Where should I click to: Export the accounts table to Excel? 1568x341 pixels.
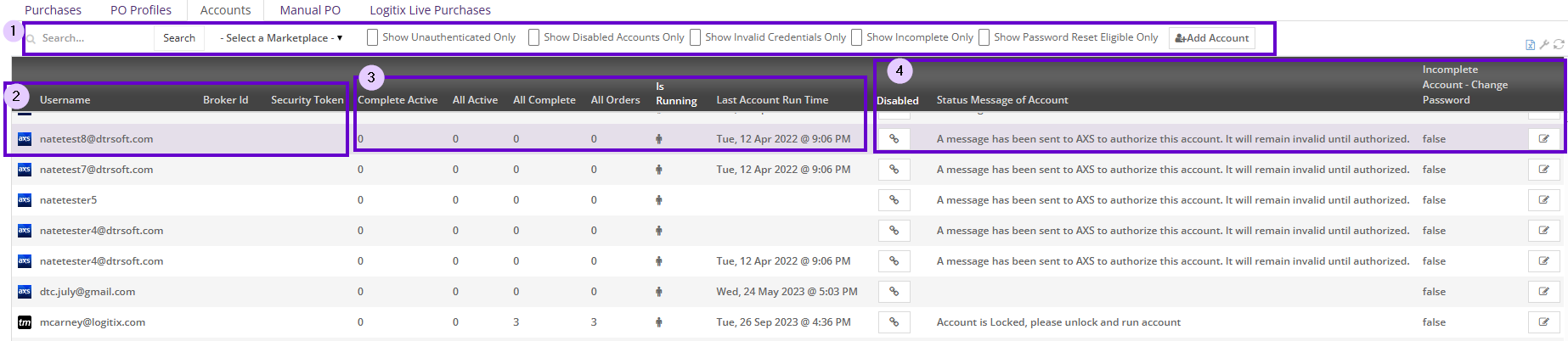click(1530, 45)
